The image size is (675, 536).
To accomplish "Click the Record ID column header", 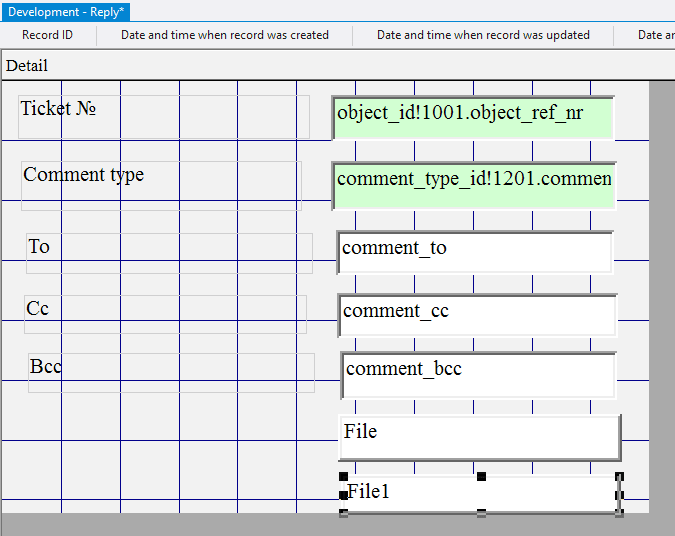I will click(47, 35).
